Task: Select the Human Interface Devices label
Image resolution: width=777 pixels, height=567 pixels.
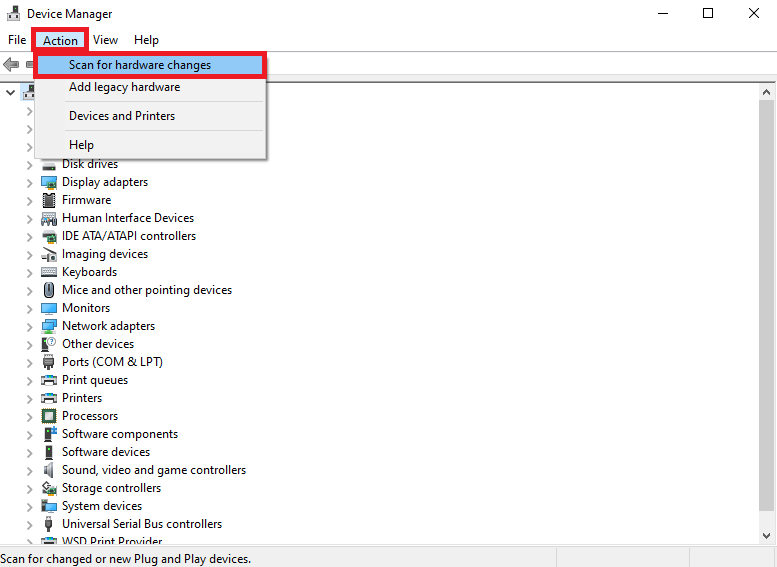Action: click(x=128, y=218)
